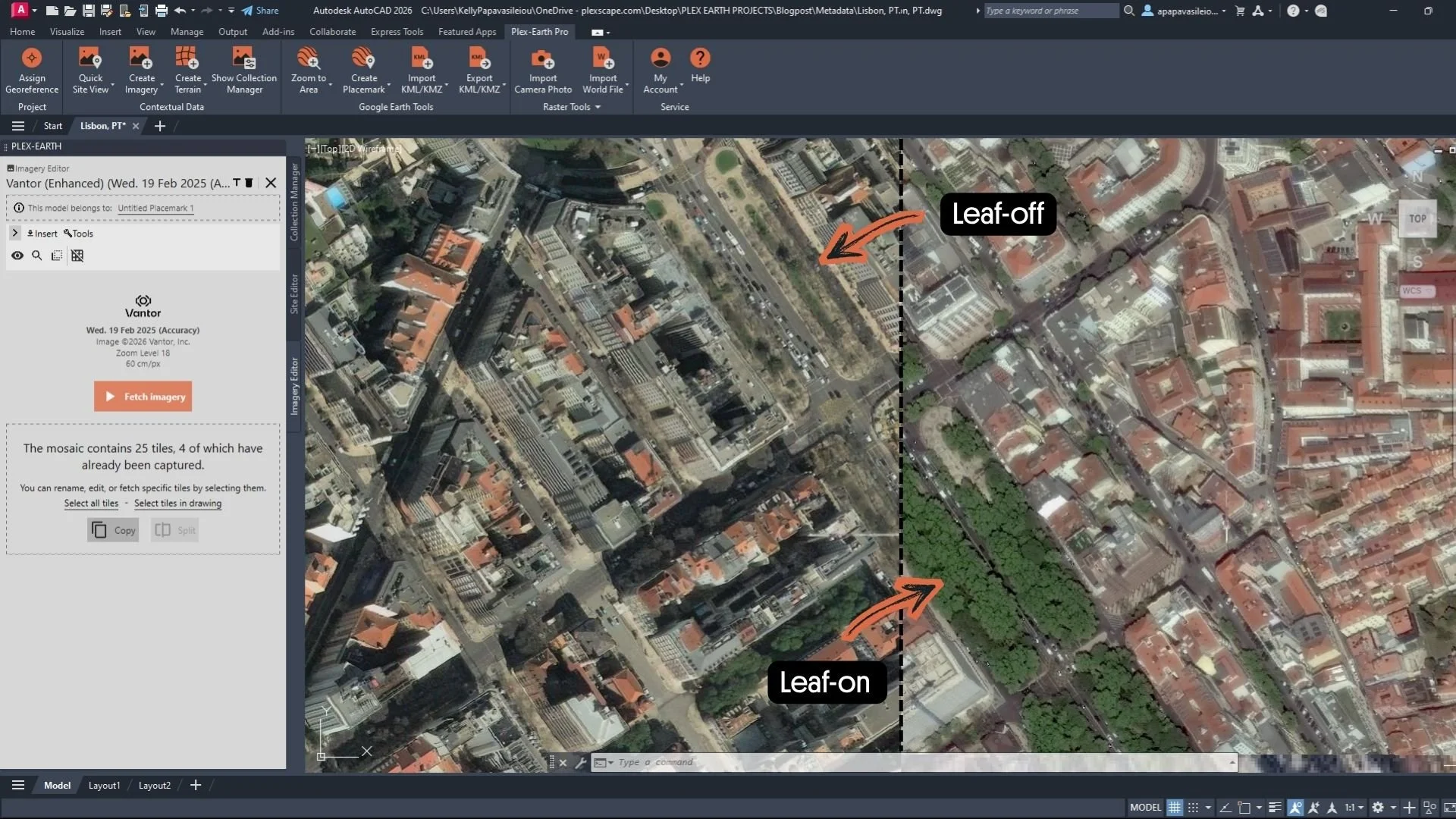Screen dimensions: 1456x819
Task: Open the Raster Tools dropdown
Action: [x=572, y=107]
